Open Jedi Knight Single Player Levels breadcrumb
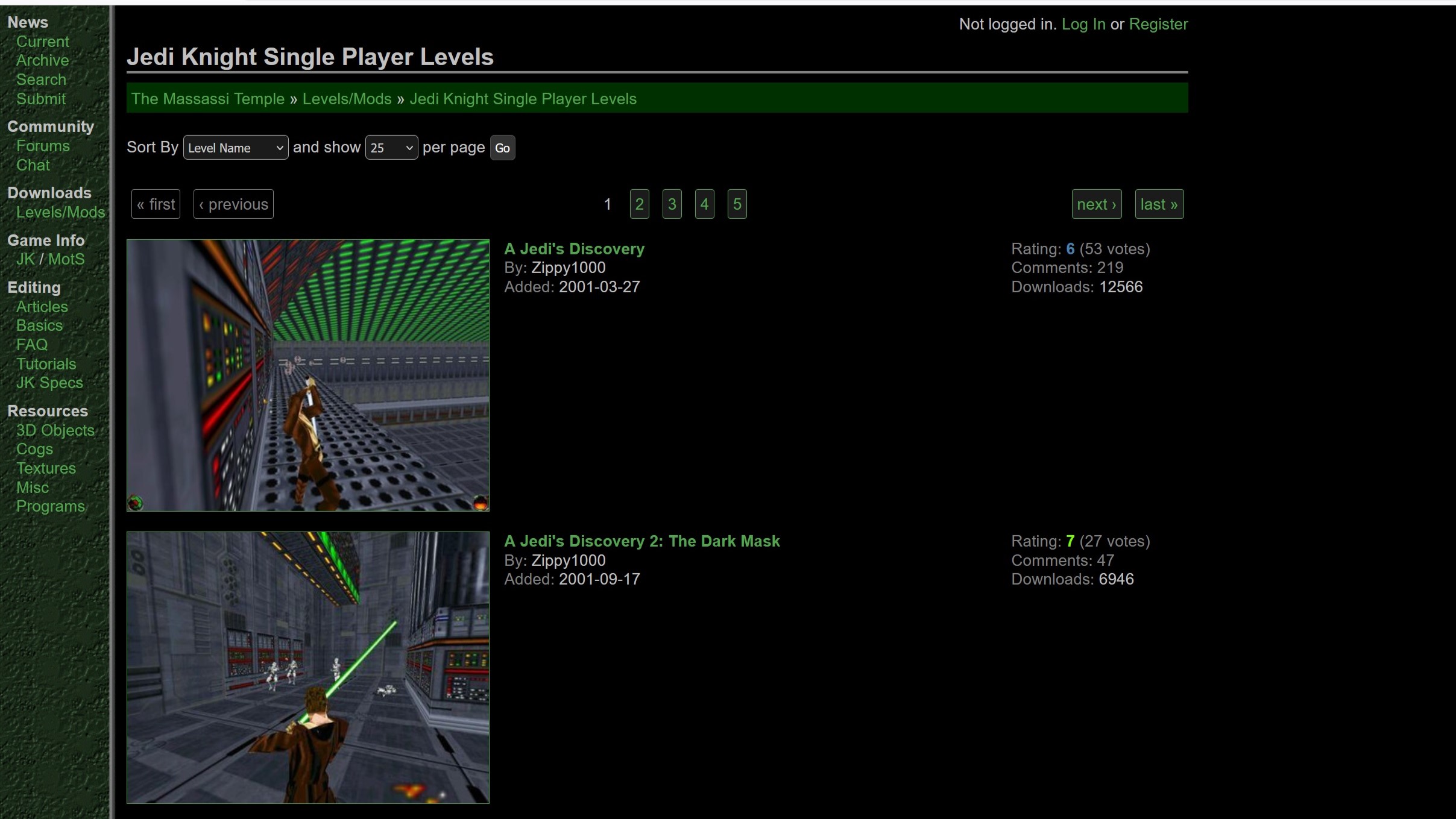Screen dimensions: 1456x819 tap(523, 99)
